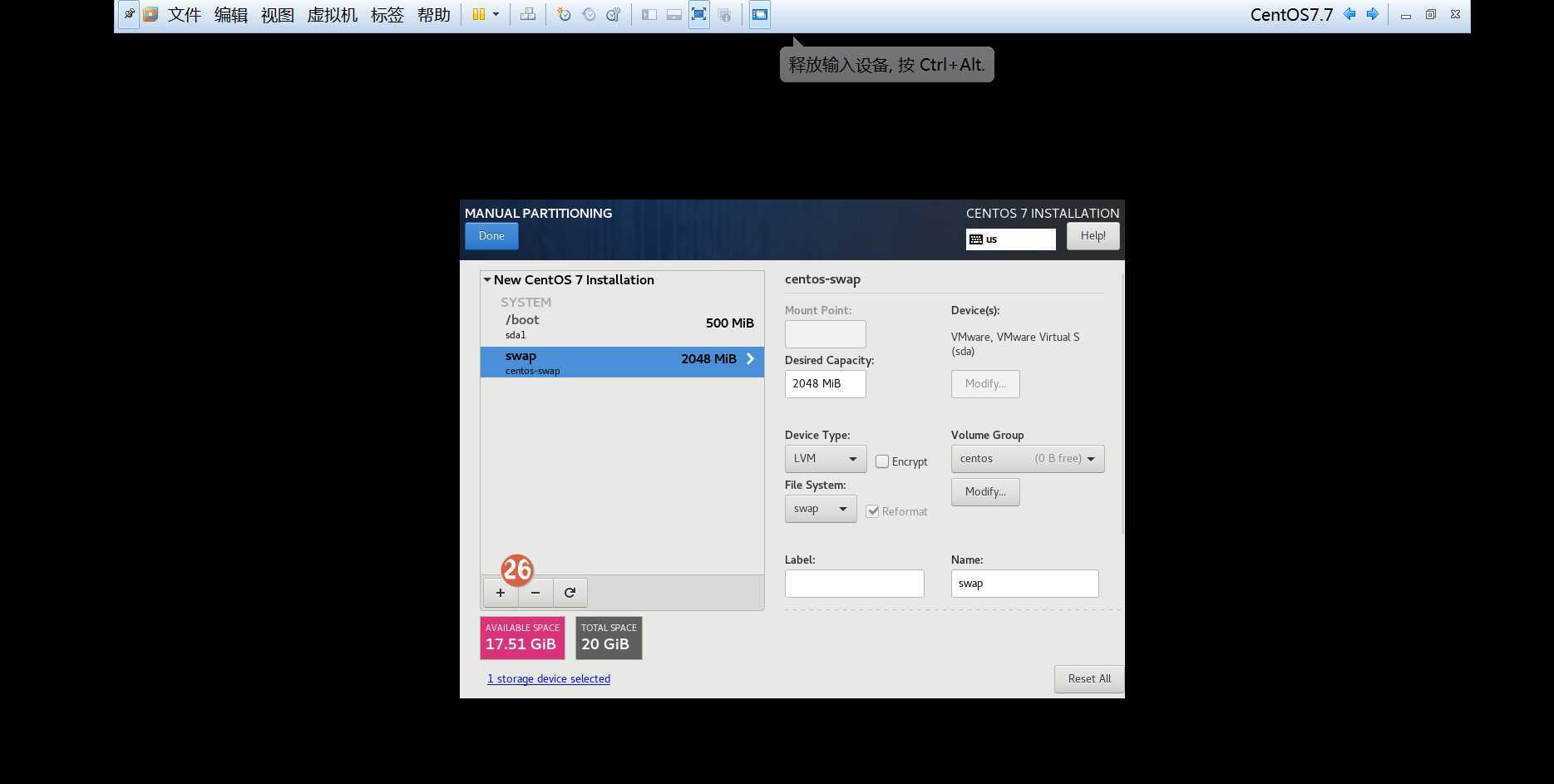Image resolution: width=1554 pixels, height=784 pixels.
Task: Click the chevron on swap row
Action: [750, 359]
